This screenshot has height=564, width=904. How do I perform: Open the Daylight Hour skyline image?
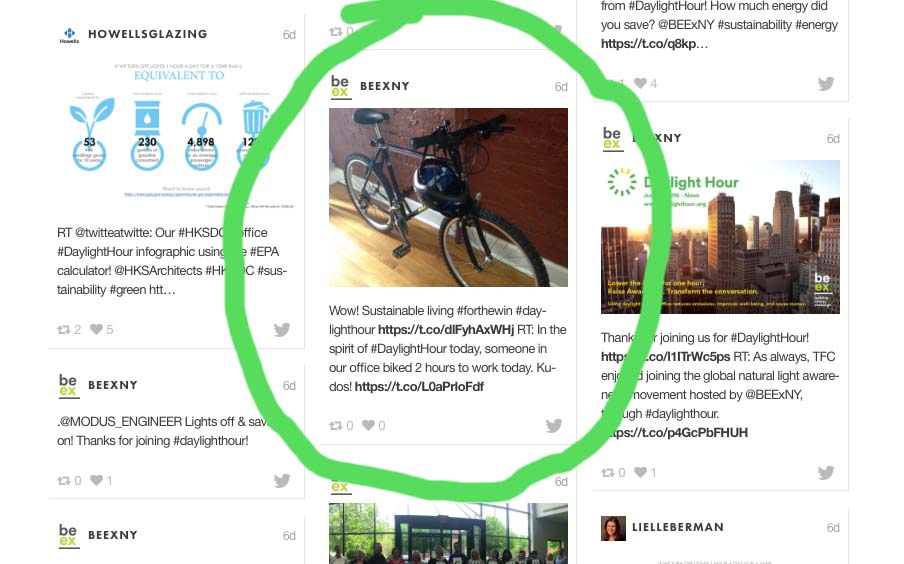click(x=720, y=237)
